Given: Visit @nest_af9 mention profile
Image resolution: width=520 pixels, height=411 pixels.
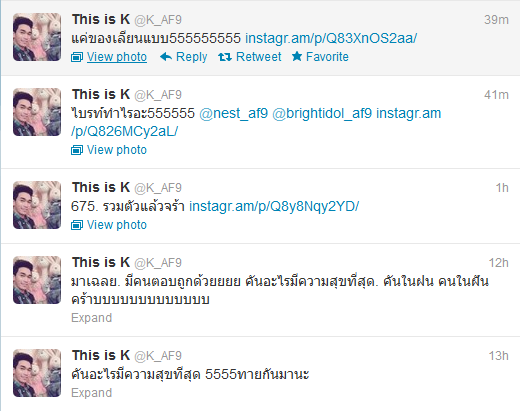Looking at the screenshot, I should (x=234, y=114).
